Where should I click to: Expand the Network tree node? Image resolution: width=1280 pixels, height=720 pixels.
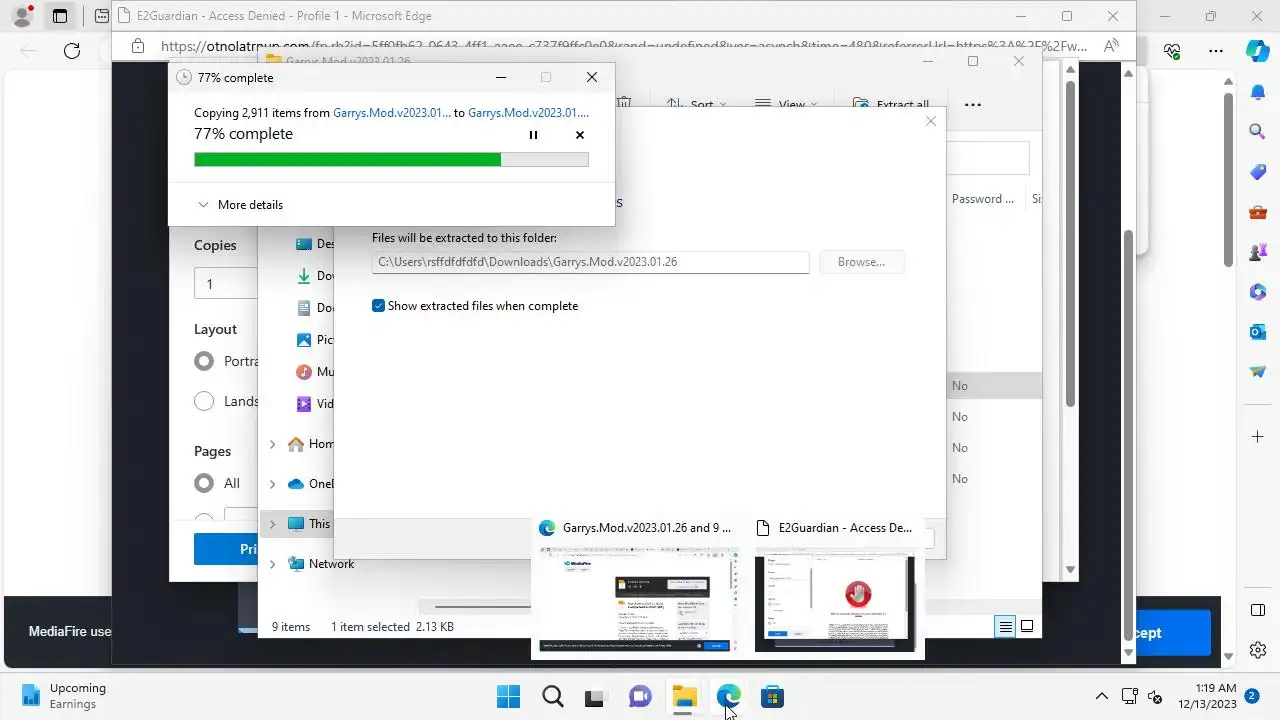(272, 564)
